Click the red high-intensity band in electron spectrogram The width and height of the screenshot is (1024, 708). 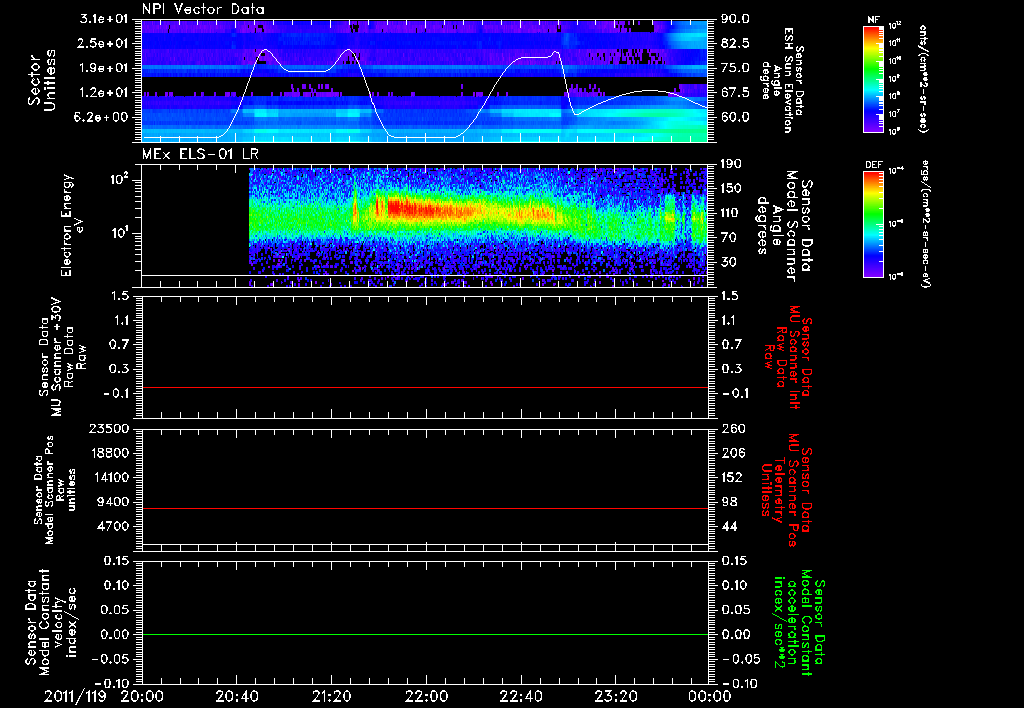[410, 208]
